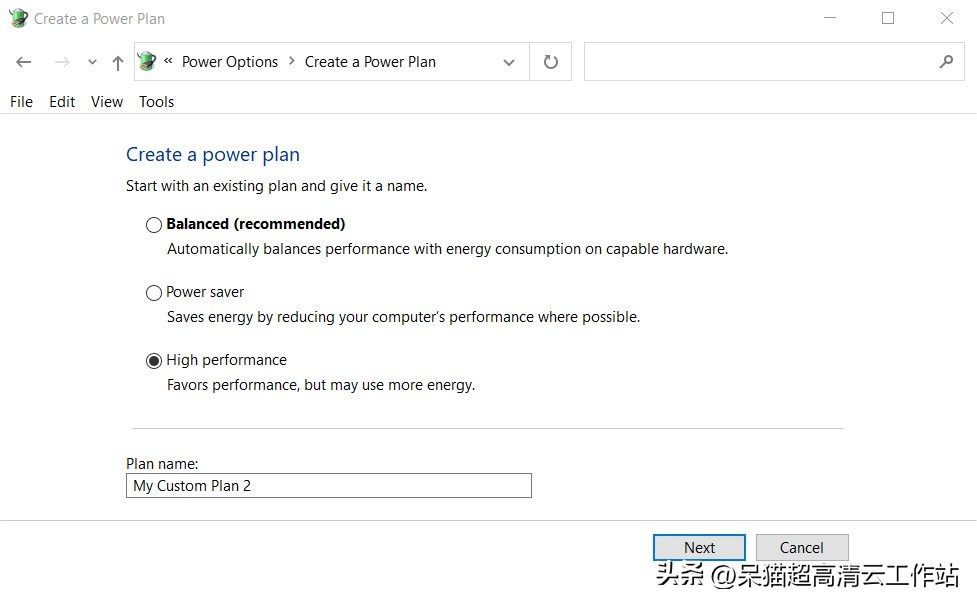Screen dimensions: 977x605
Task: Open the Tools menu
Action: tap(156, 102)
